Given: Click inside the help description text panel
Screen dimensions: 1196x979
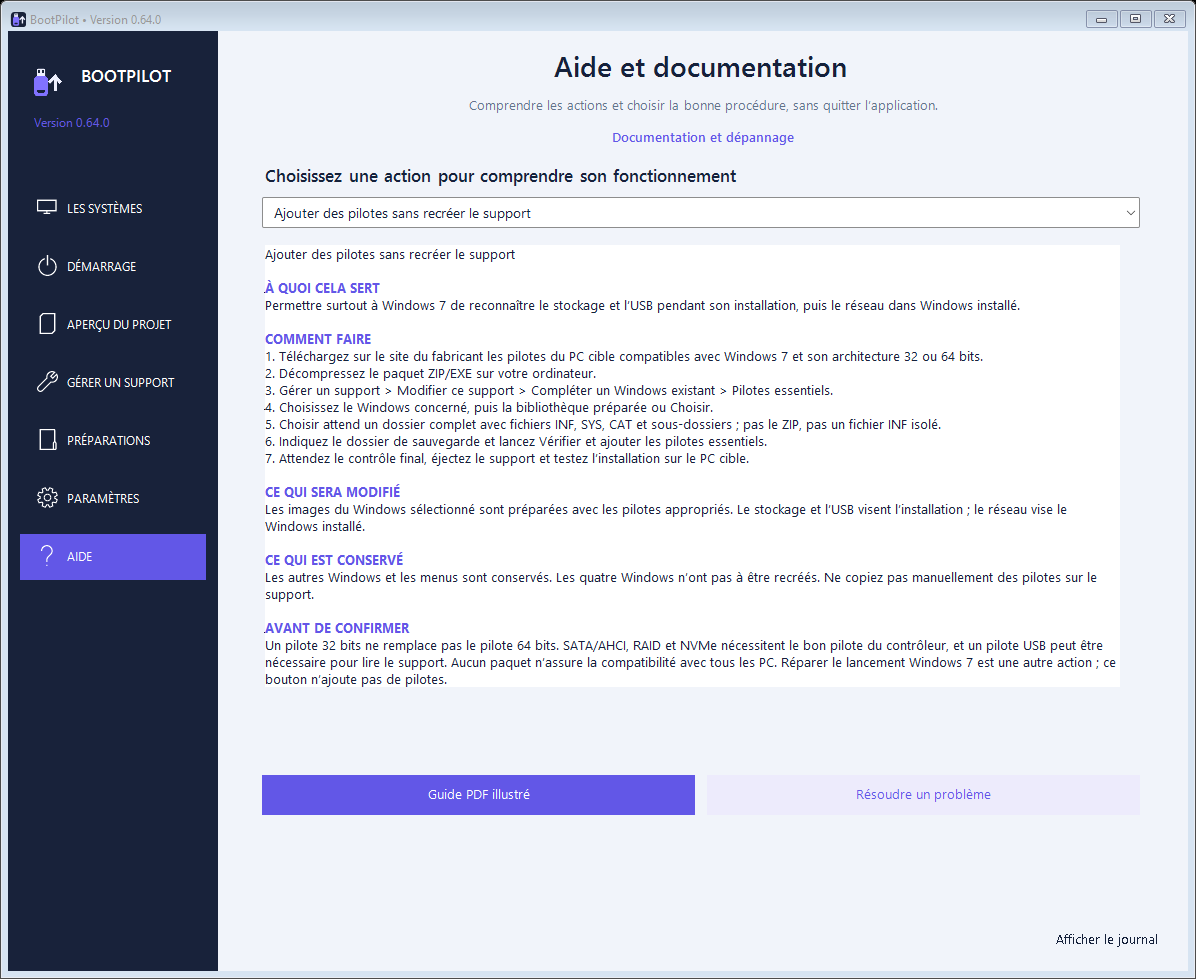Looking at the screenshot, I should 692,466.
